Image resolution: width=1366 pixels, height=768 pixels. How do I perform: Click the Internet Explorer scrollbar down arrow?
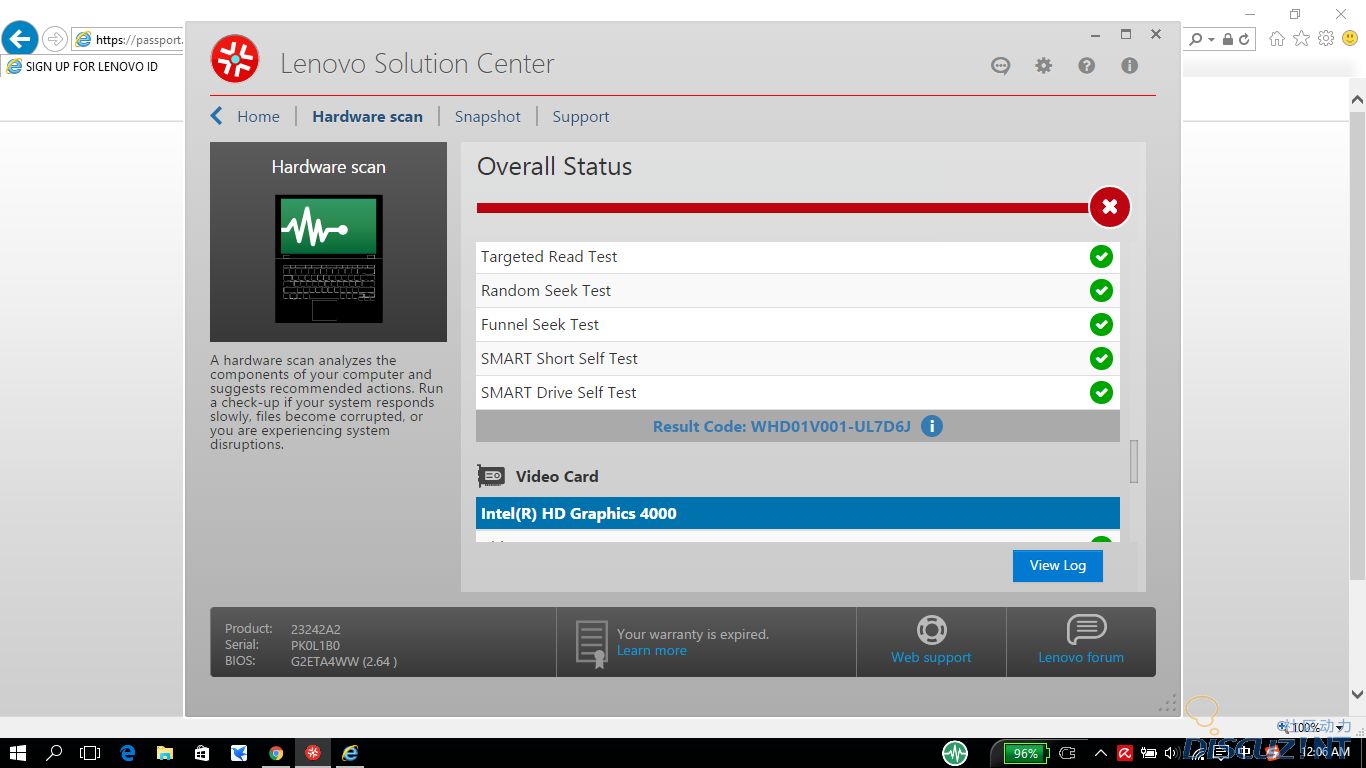point(1357,693)
